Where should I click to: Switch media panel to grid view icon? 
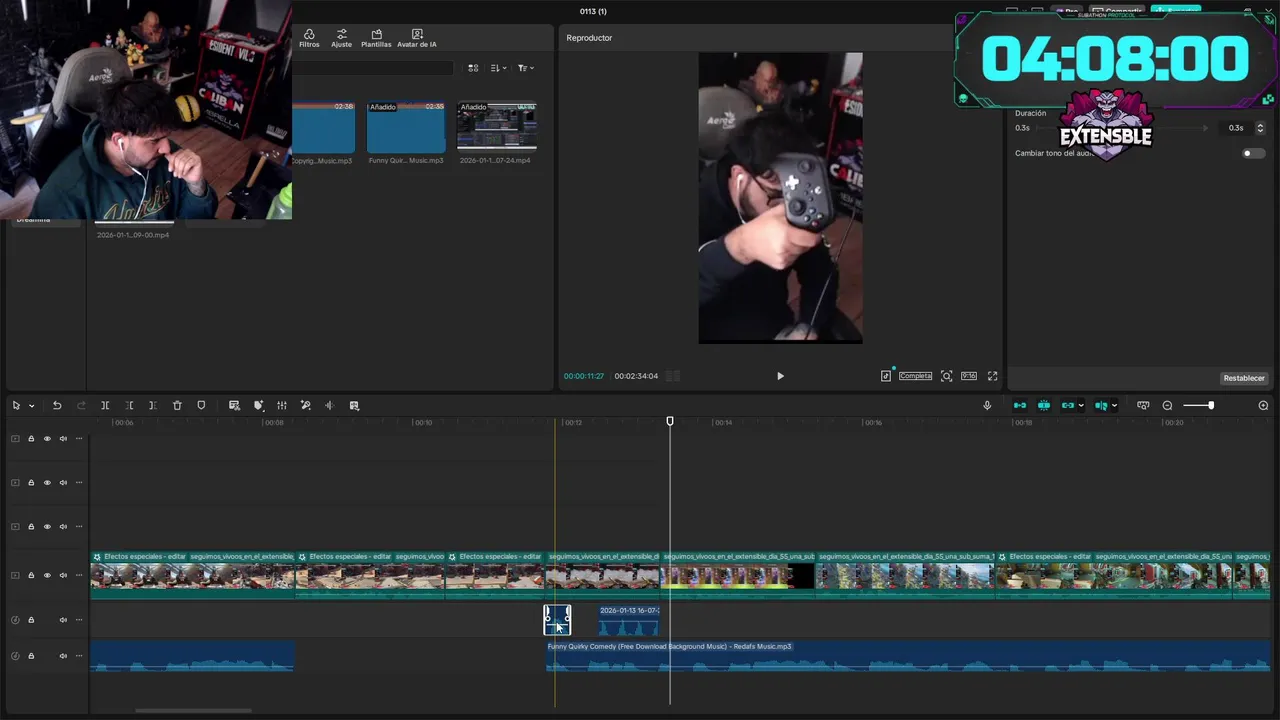point(473,68)
